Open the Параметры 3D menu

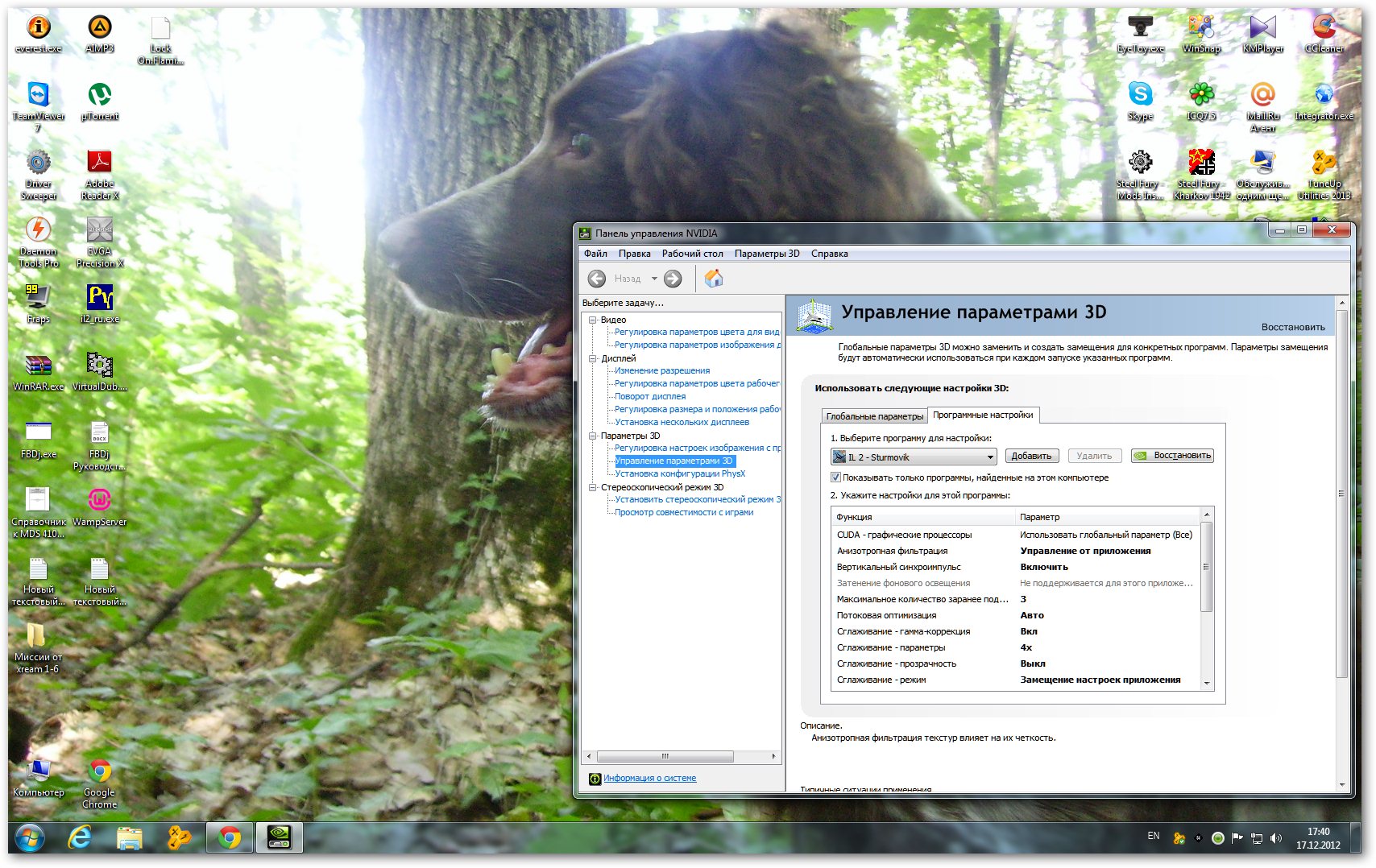click(x=767, y=254)
